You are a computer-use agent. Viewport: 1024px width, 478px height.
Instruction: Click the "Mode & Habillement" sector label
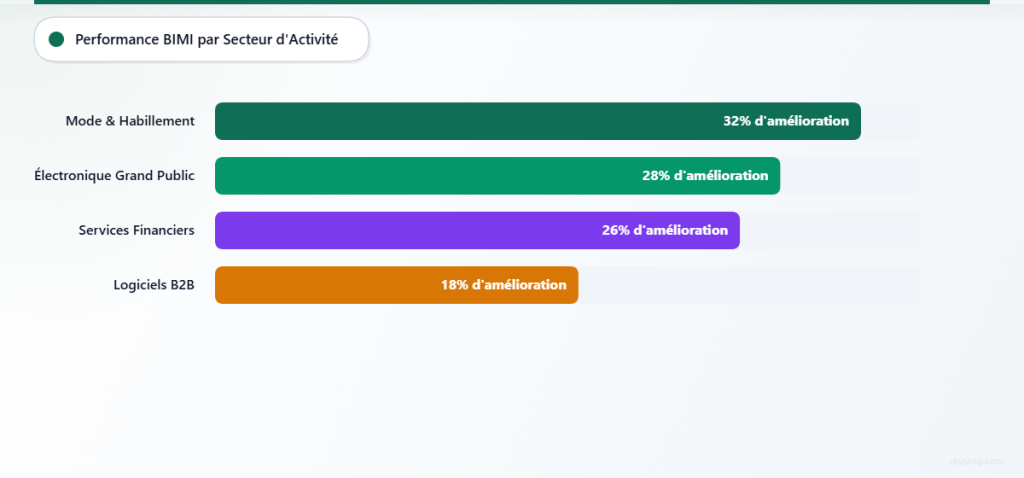(x=130, y=121)
